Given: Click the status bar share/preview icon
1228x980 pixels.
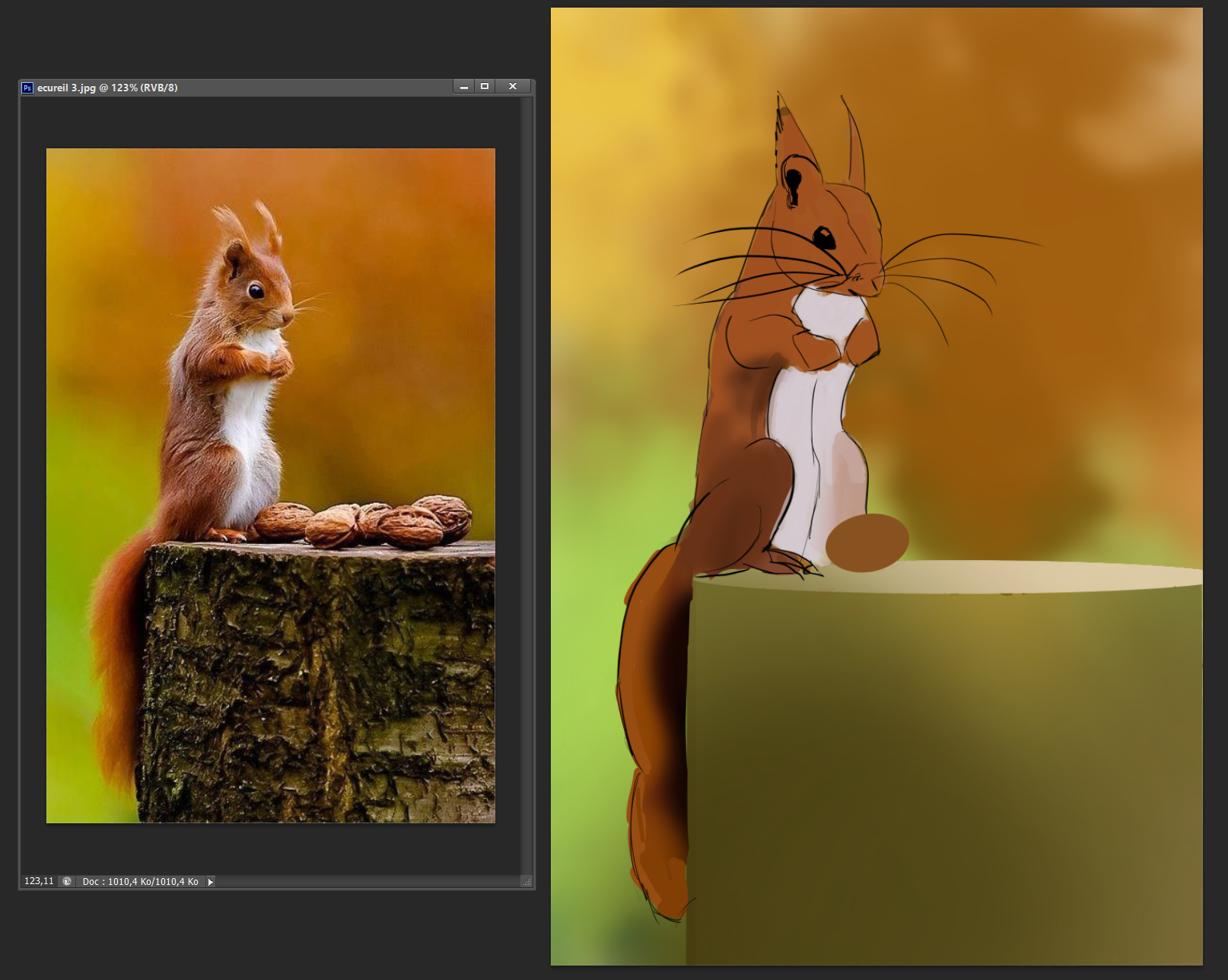Looking at the screenshot, I should (67, 881).
